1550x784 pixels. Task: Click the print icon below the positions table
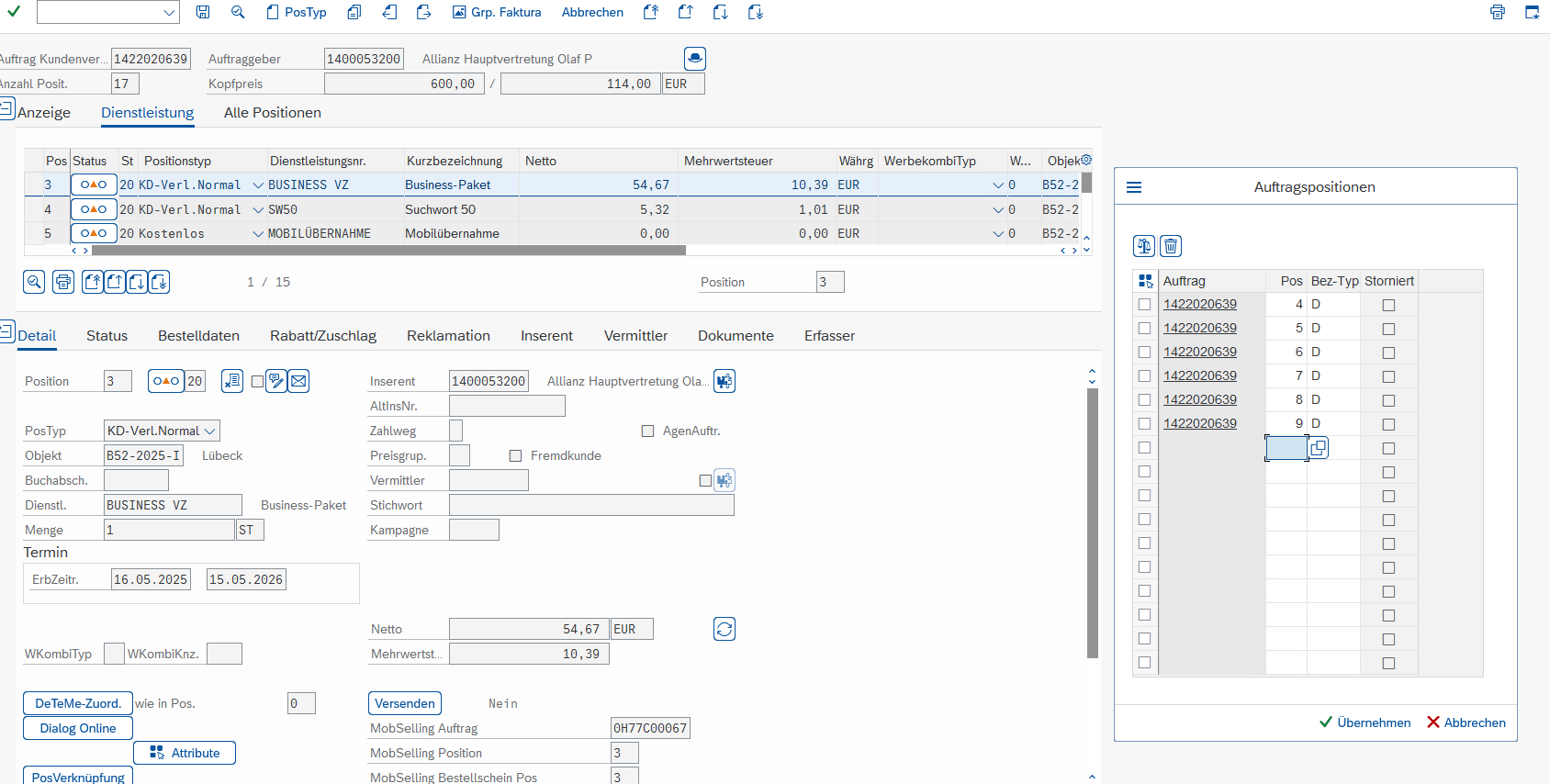click(x=63, y=282)
